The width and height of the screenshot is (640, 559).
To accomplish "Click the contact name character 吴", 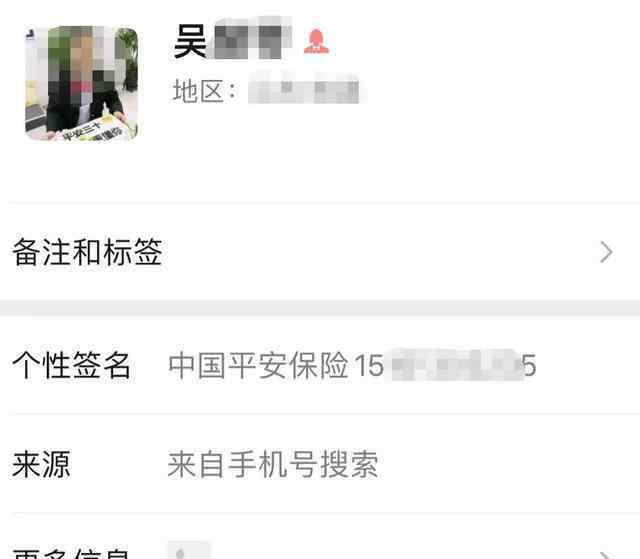I will [x=190, y=42].
